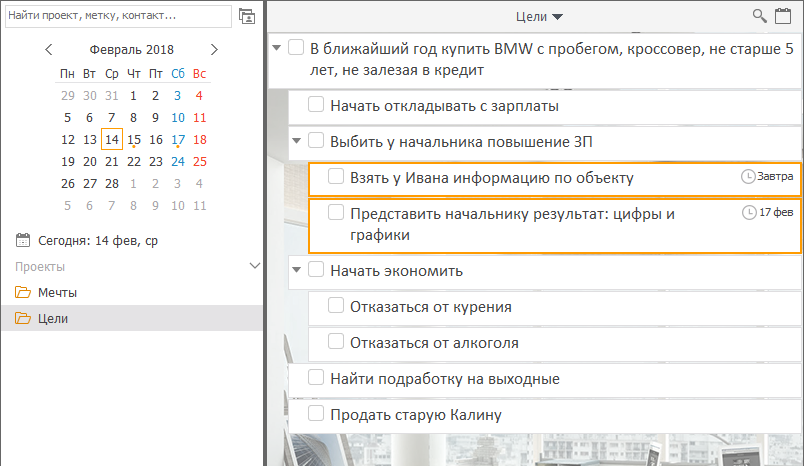
Task: Check 'Представить начальнику результат' checkbox
Action: [336, 212]
